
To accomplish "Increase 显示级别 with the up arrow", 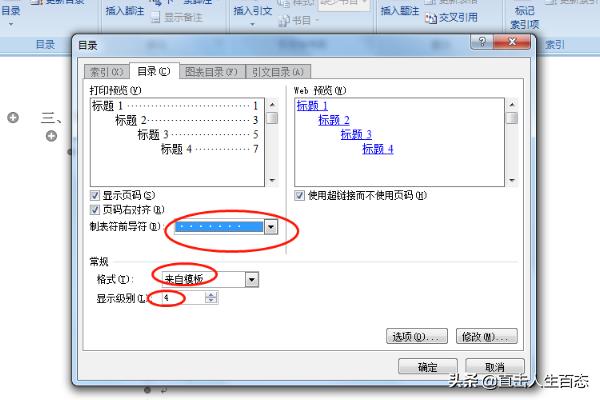I will point(211,295).
